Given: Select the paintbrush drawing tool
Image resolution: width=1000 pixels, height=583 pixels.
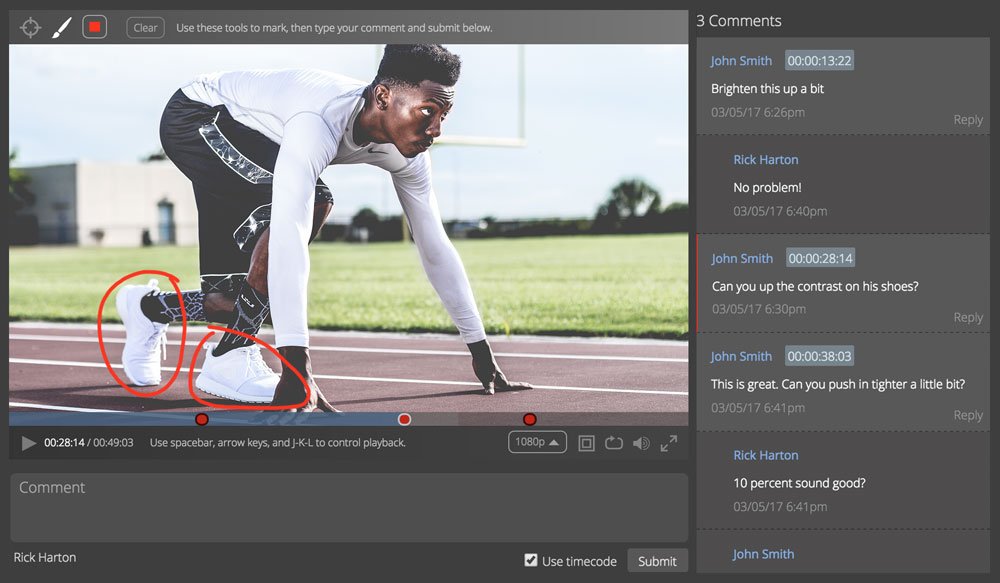Looking at the screenshot, I should [61, 27].
